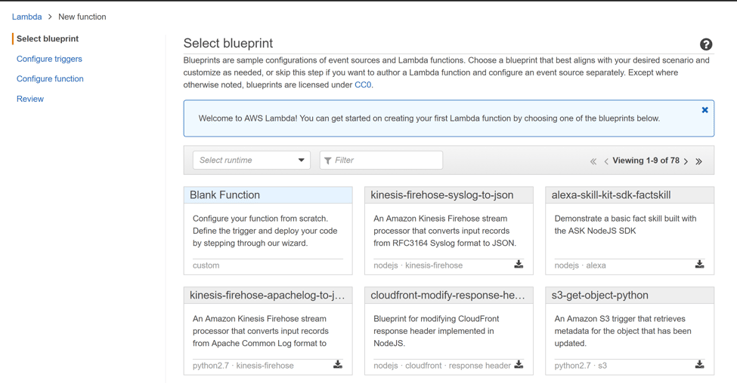Image resolution: width=737 pixels, height=383 pixels.
Task: Click the Apache Common Log description text
Action: pyautogui.click(x=260, y=331)
